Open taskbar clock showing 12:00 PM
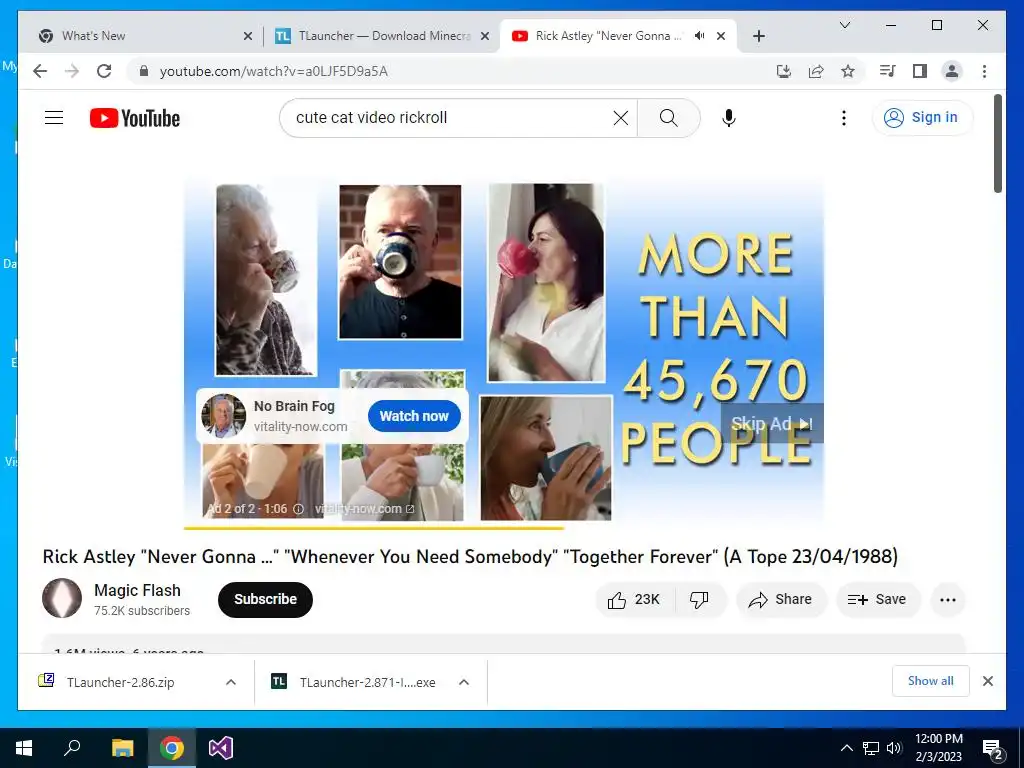The width and height of the screenshot is (1024, 768). [938, 748]
